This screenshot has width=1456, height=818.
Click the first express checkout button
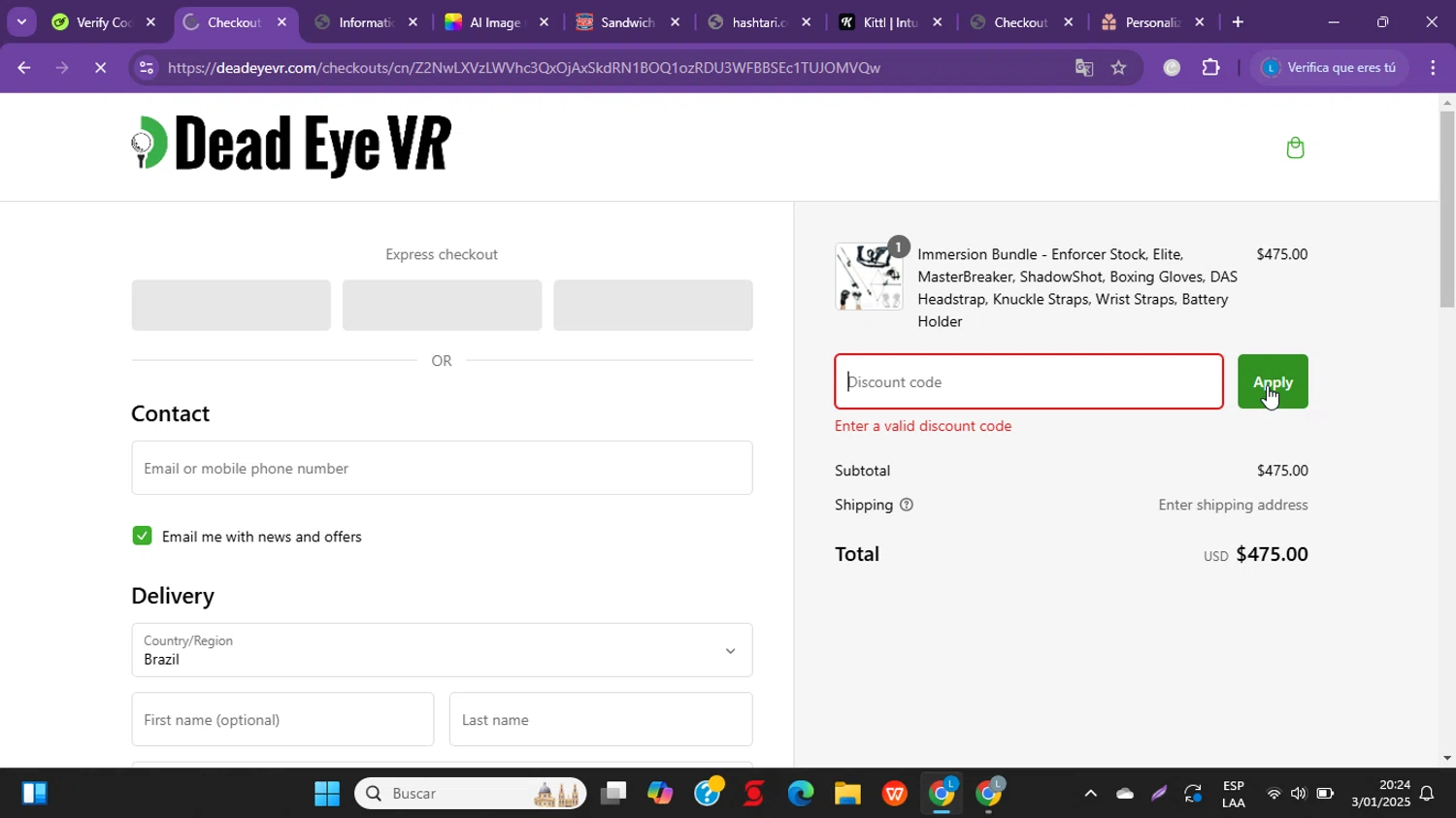[x=231, y=306]
